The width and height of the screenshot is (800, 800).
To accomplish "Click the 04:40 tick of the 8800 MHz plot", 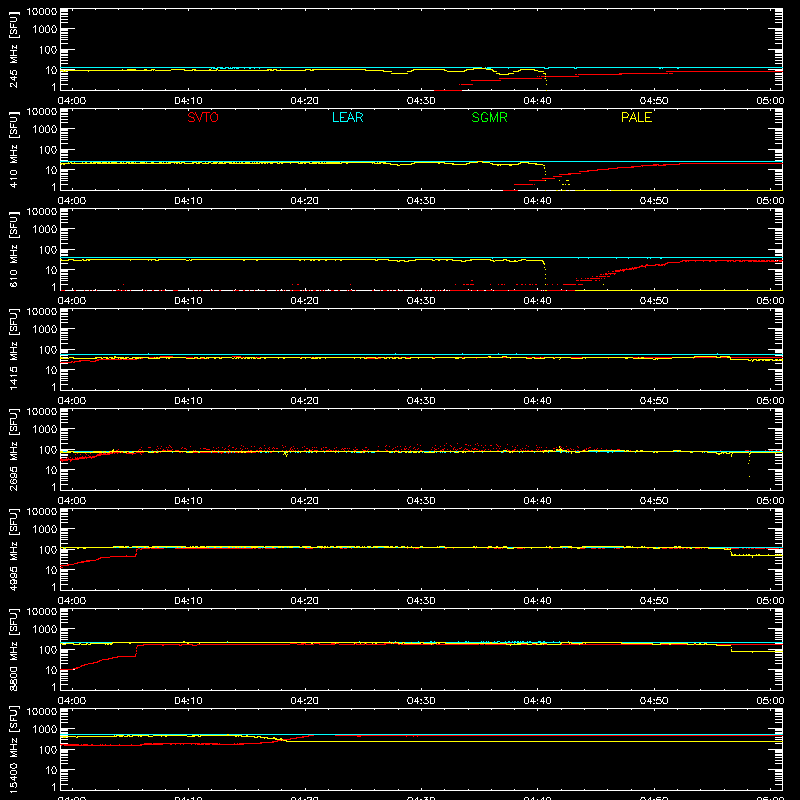I will [537, 701].
